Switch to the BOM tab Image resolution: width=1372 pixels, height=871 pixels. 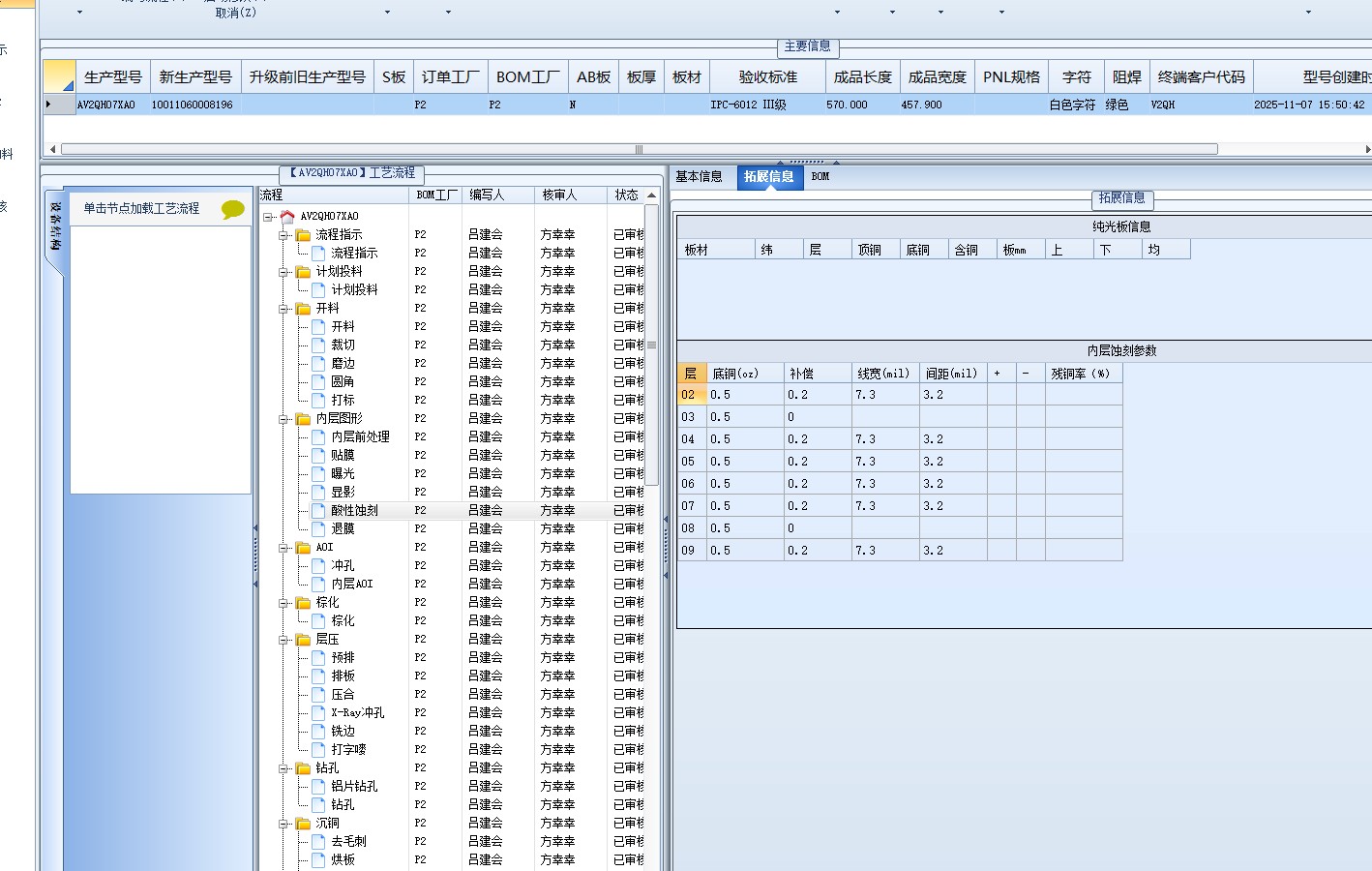point(820,176)
